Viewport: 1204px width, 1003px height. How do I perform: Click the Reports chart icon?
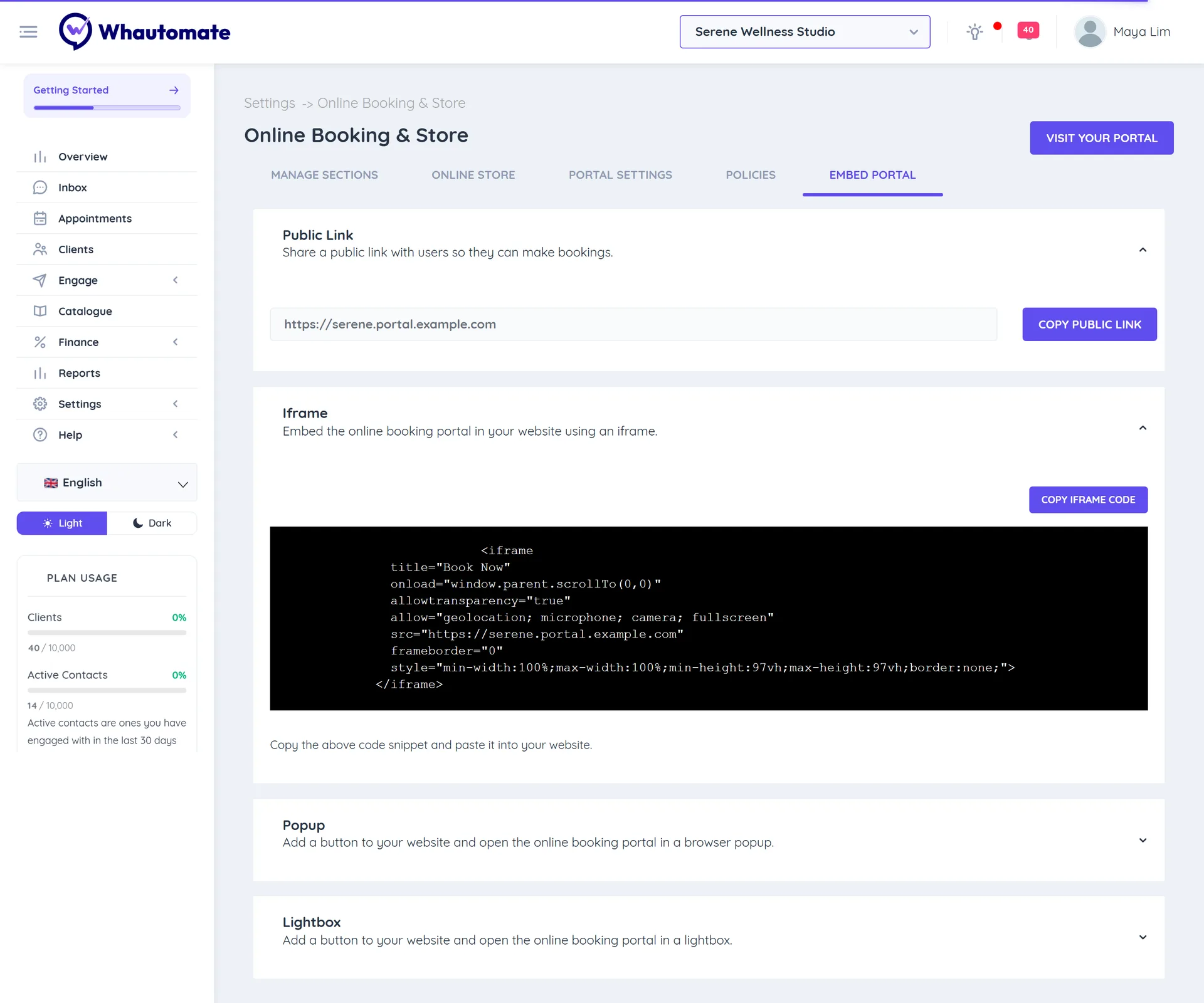point(40,373)
